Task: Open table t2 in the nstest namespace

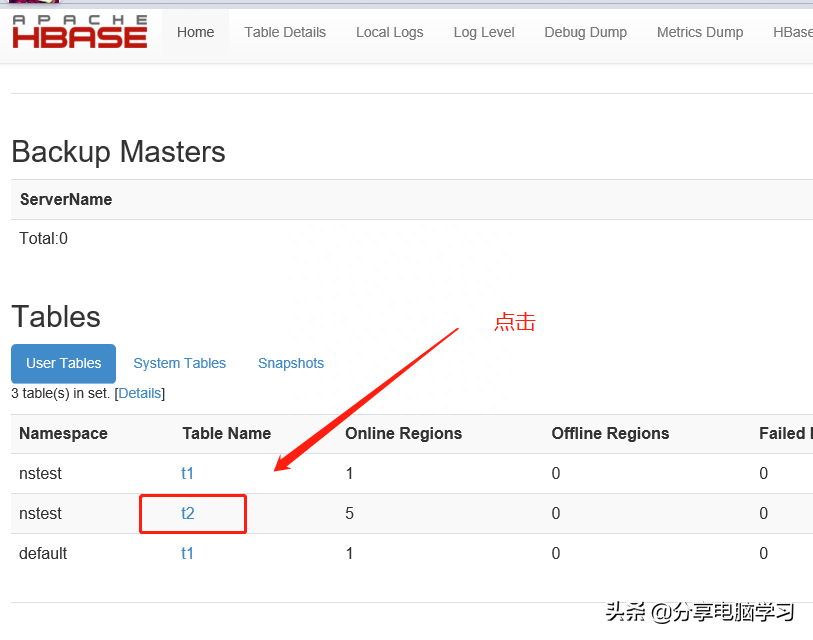Action: pyautogui.click(x=187, y=513)
